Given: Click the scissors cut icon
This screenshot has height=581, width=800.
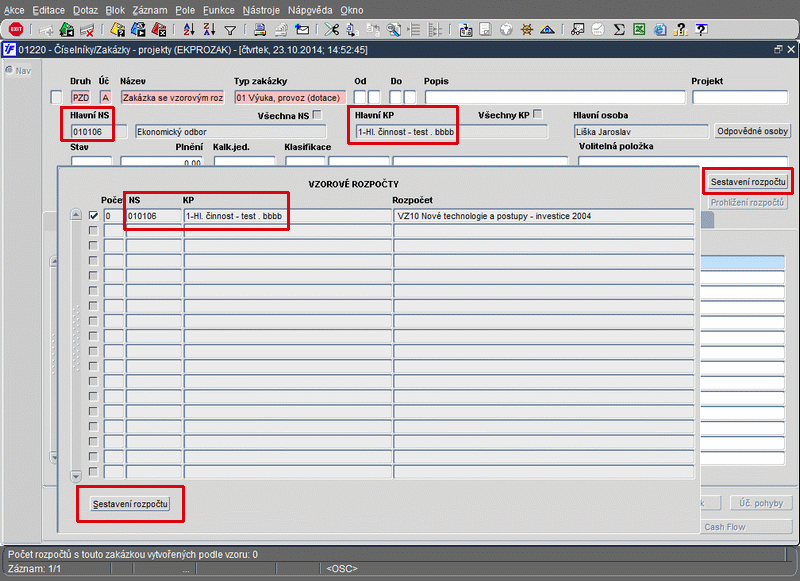Looking at the screenshot, I should [332, 30].
